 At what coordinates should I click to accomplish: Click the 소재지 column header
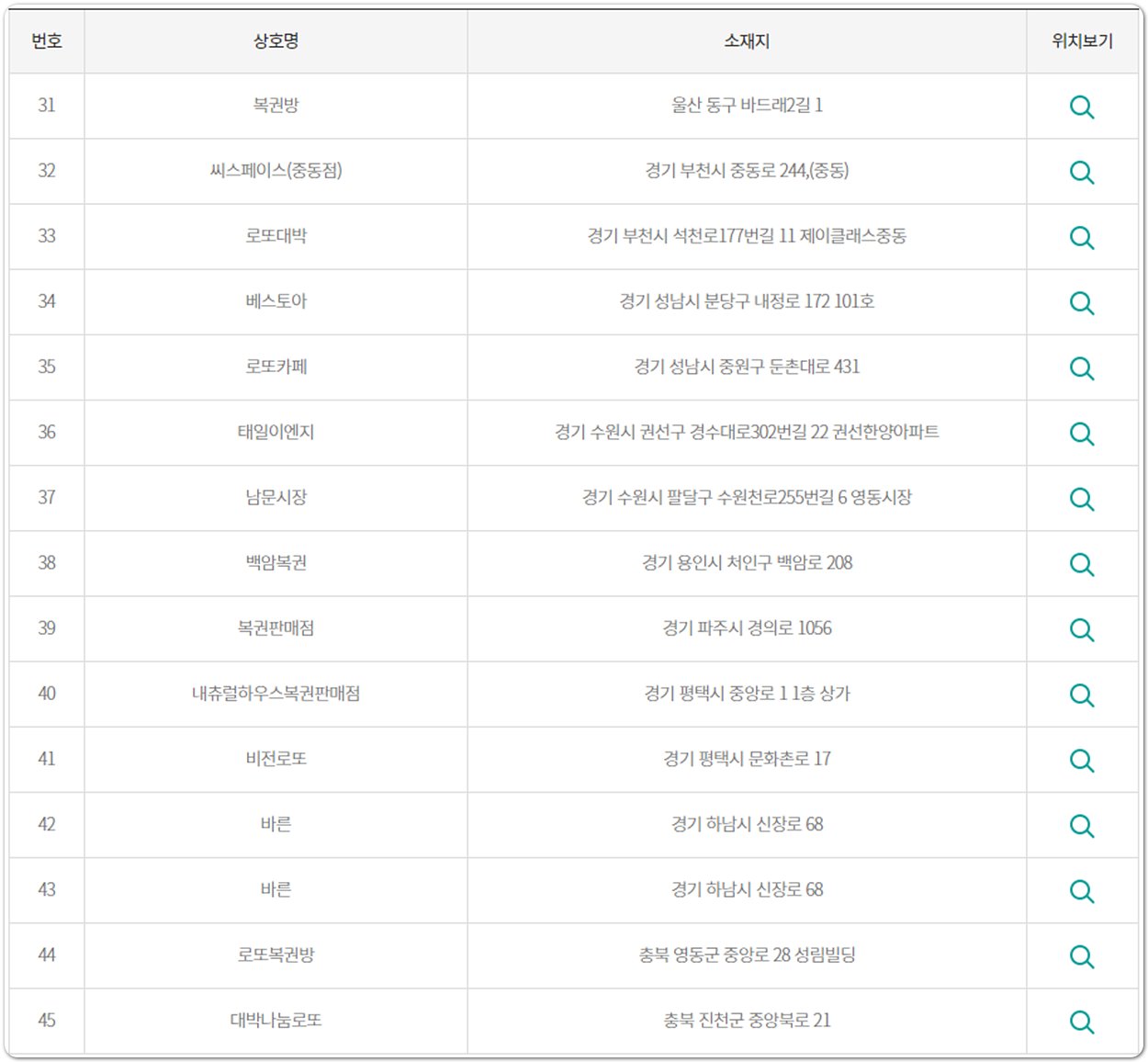point(747,40)
